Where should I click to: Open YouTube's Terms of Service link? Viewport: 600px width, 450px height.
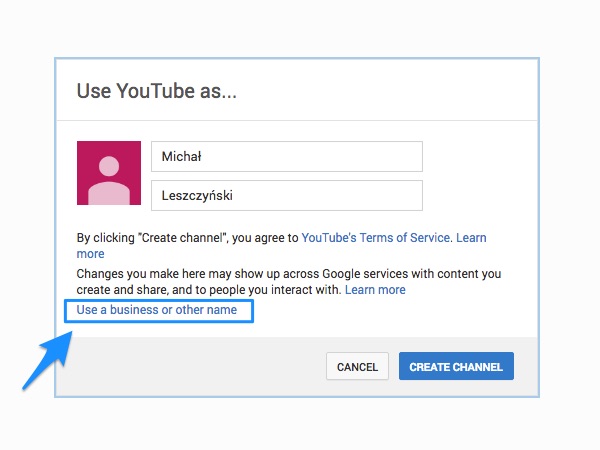[375, 238]
